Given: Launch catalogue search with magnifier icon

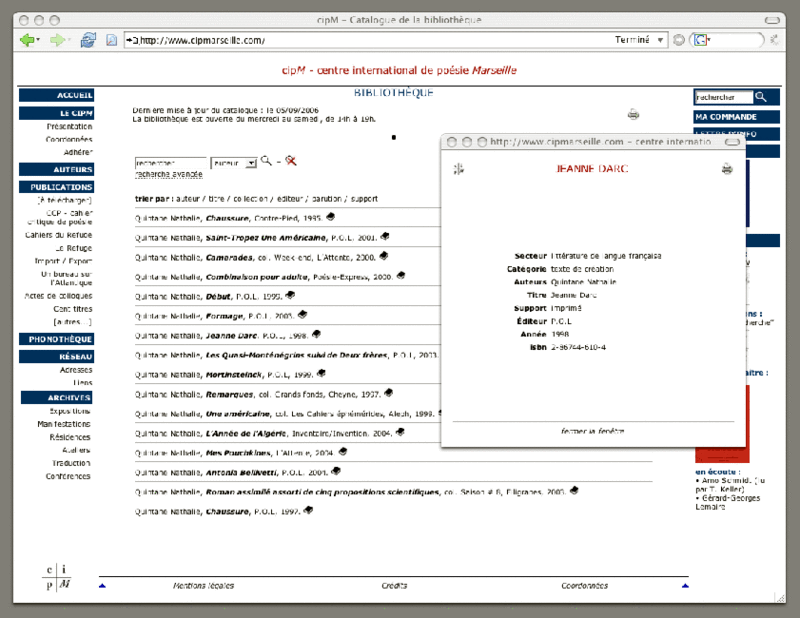Looking at the screenshot, I should (266, 161).
